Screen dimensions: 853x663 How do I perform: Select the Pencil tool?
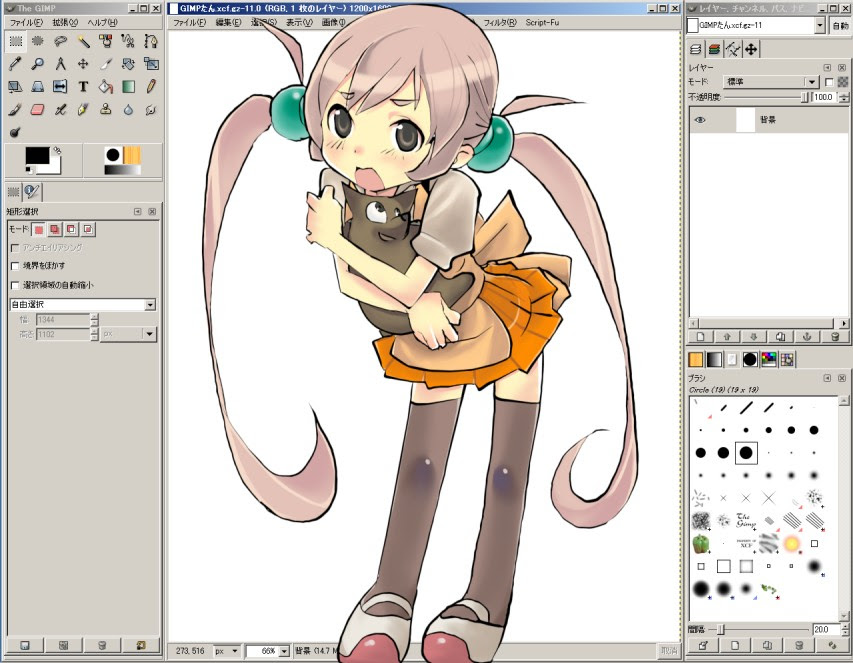pos(151,86)
